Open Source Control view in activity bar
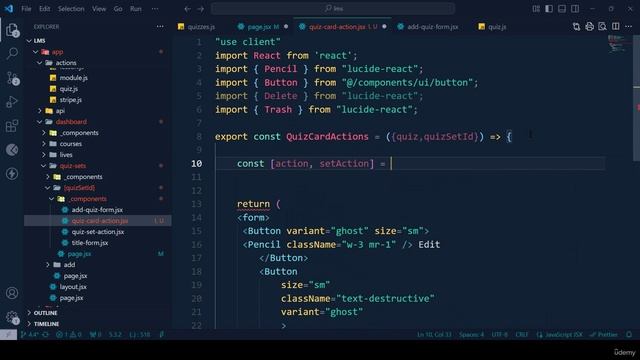The height and width of the screenshot is (360, 640). pos(12,78)
